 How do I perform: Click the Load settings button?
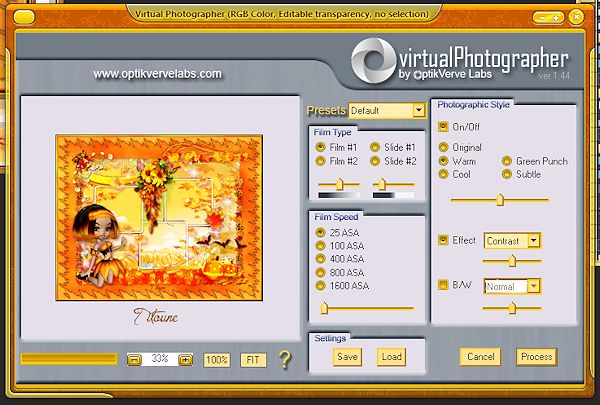(391, 357)
